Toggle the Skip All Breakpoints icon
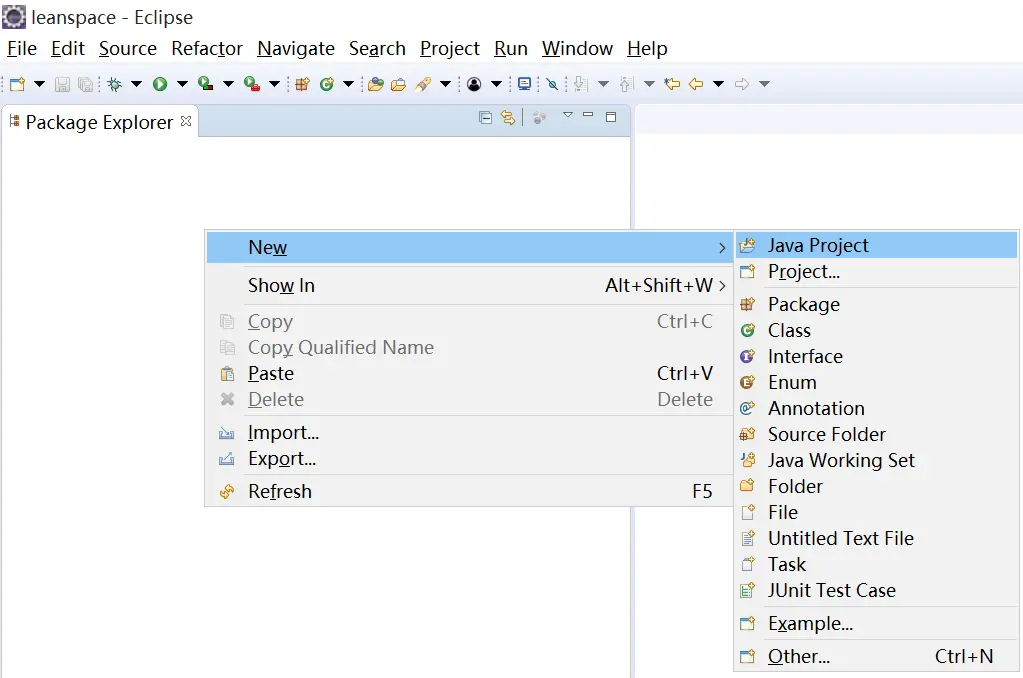This screenshot has width=1023, height=678. [553, 84]
